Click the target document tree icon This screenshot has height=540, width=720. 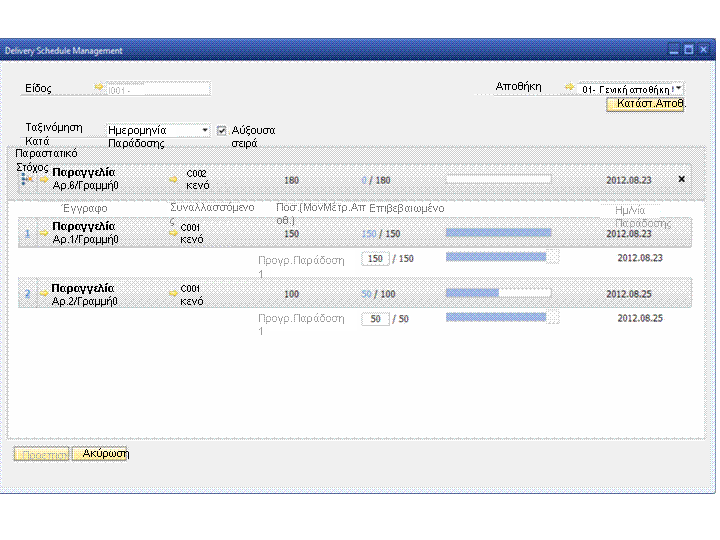click(x=27, y=179)
